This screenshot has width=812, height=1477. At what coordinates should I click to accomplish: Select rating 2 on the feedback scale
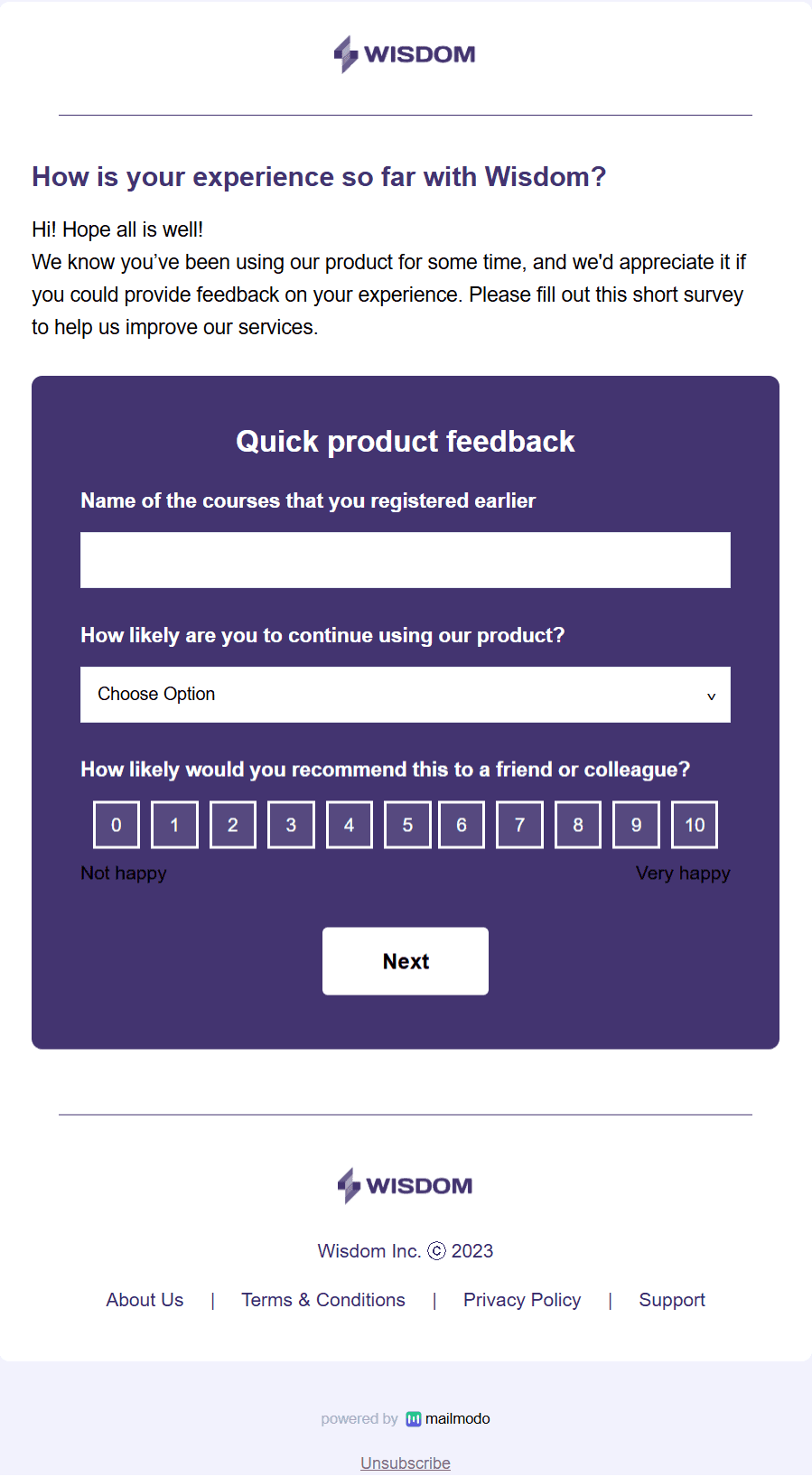(x=232, y=824)
